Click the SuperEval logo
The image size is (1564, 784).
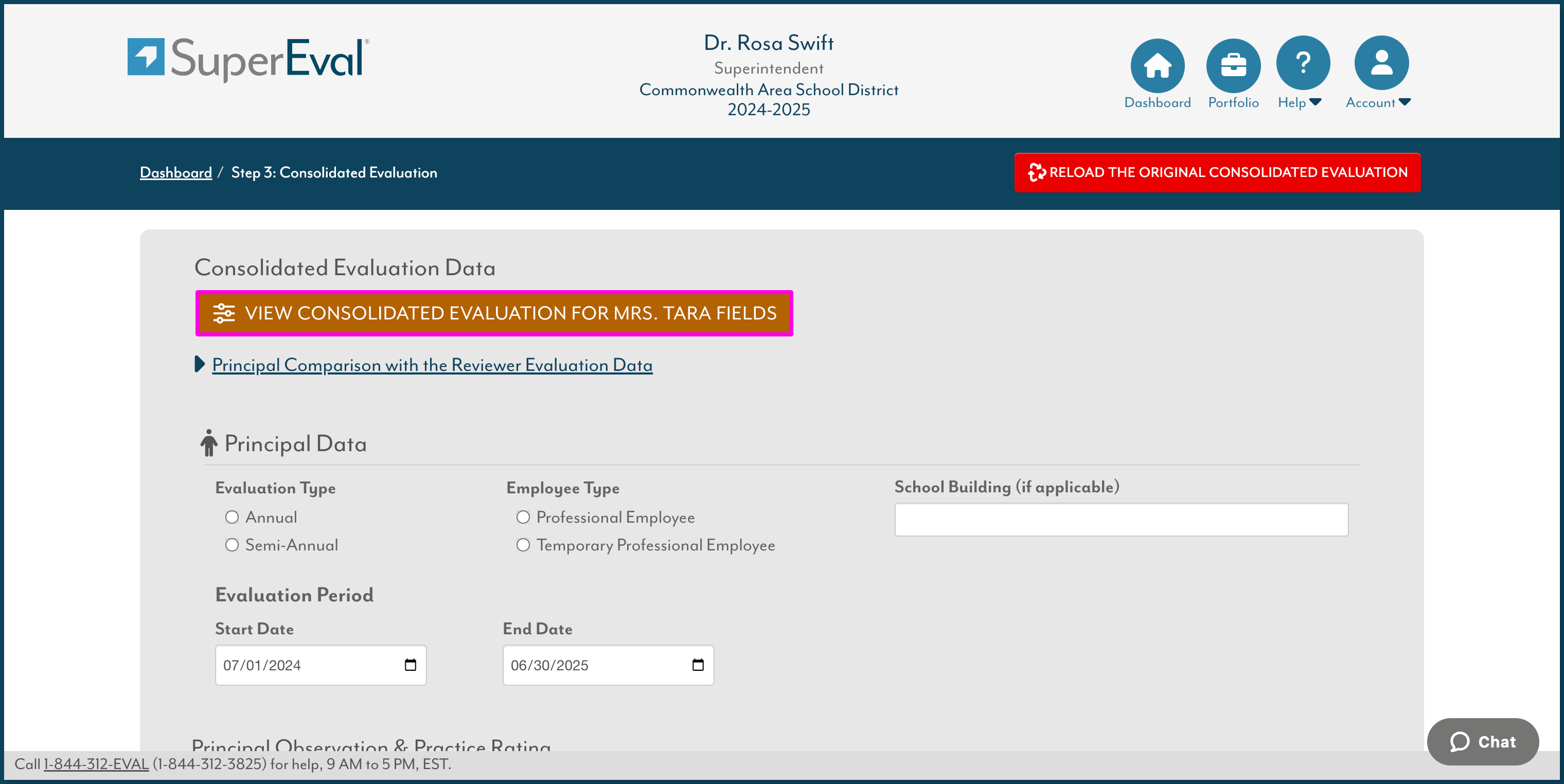247,59
